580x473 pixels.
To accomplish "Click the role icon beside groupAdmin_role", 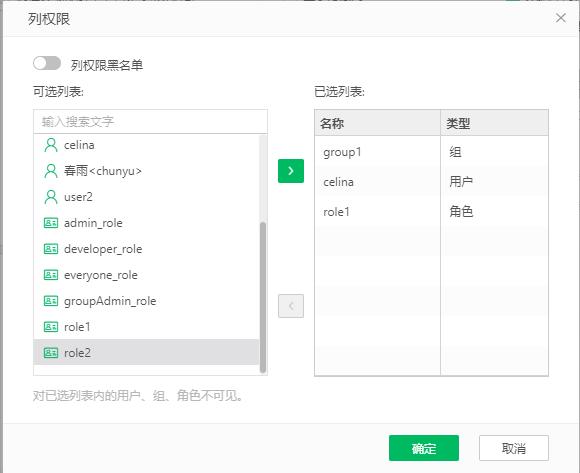I will click(x=51, y=301).
